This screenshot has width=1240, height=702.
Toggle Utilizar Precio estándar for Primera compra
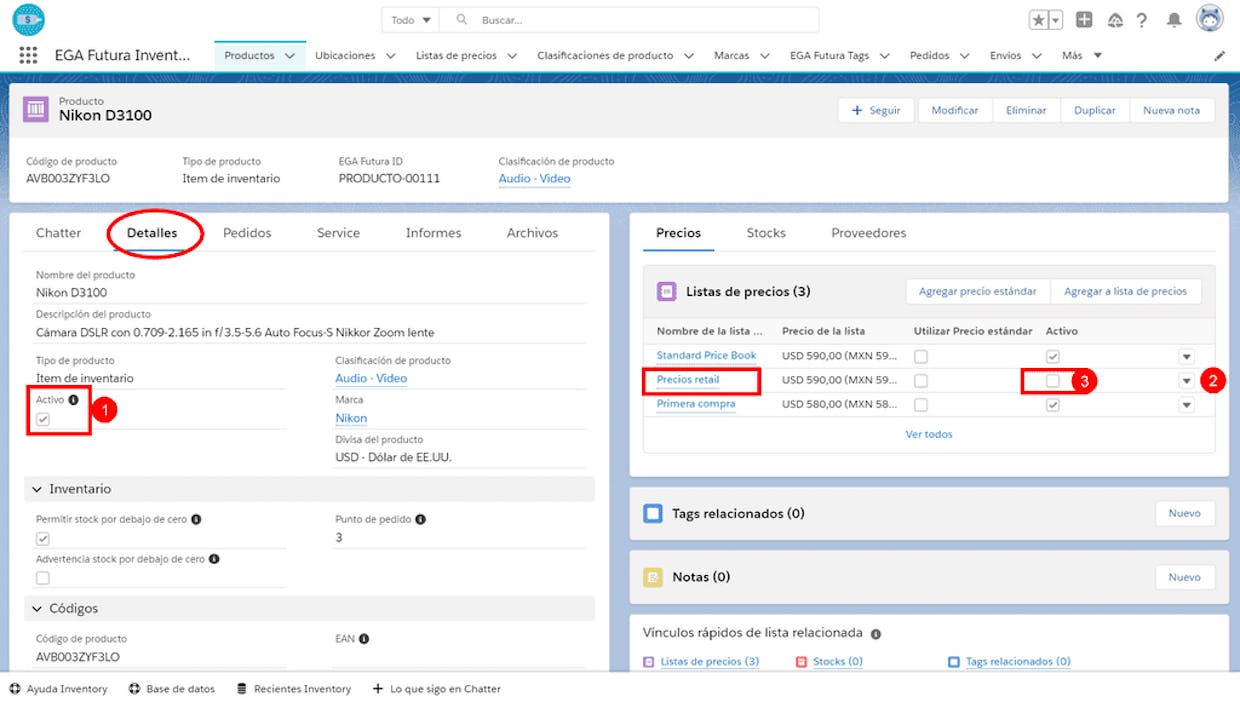(x=921, y=405)
